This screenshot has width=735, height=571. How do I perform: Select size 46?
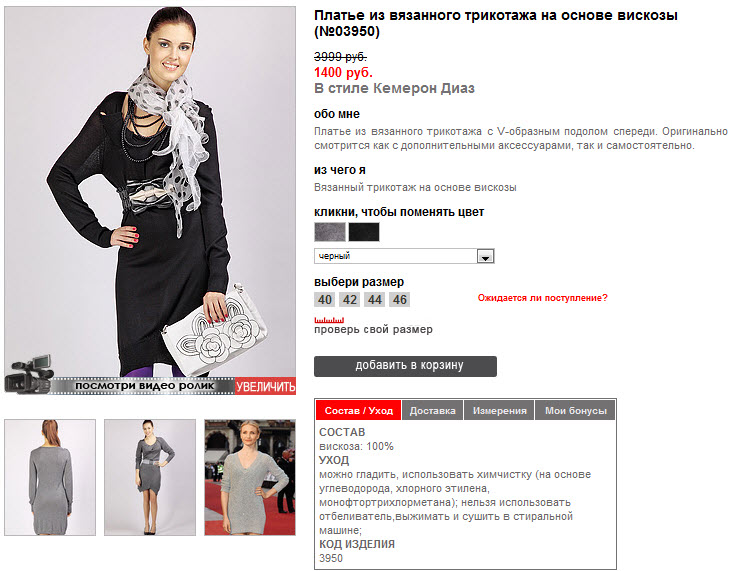399,300
